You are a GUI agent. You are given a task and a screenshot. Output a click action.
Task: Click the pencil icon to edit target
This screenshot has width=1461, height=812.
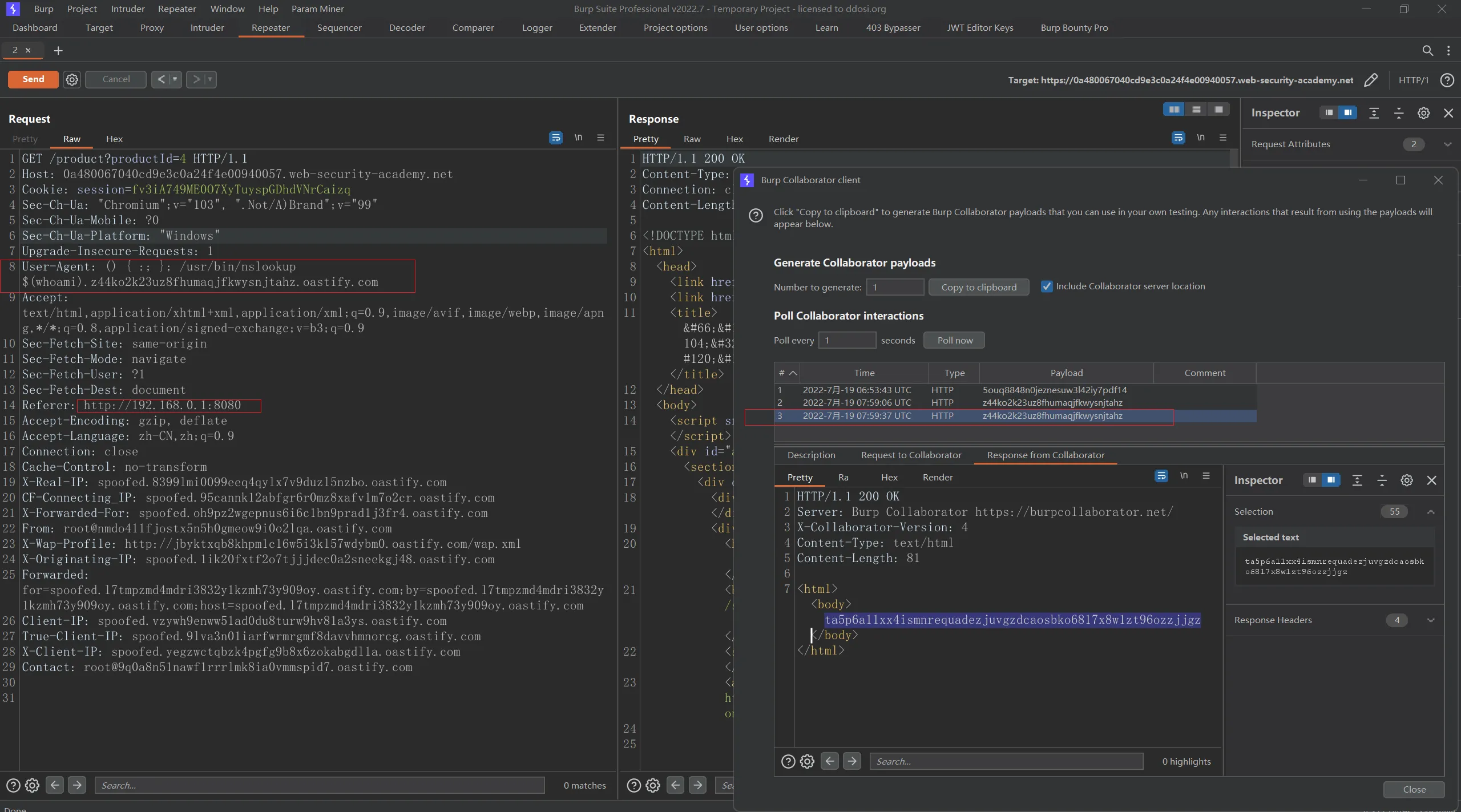pos(1371,80)
